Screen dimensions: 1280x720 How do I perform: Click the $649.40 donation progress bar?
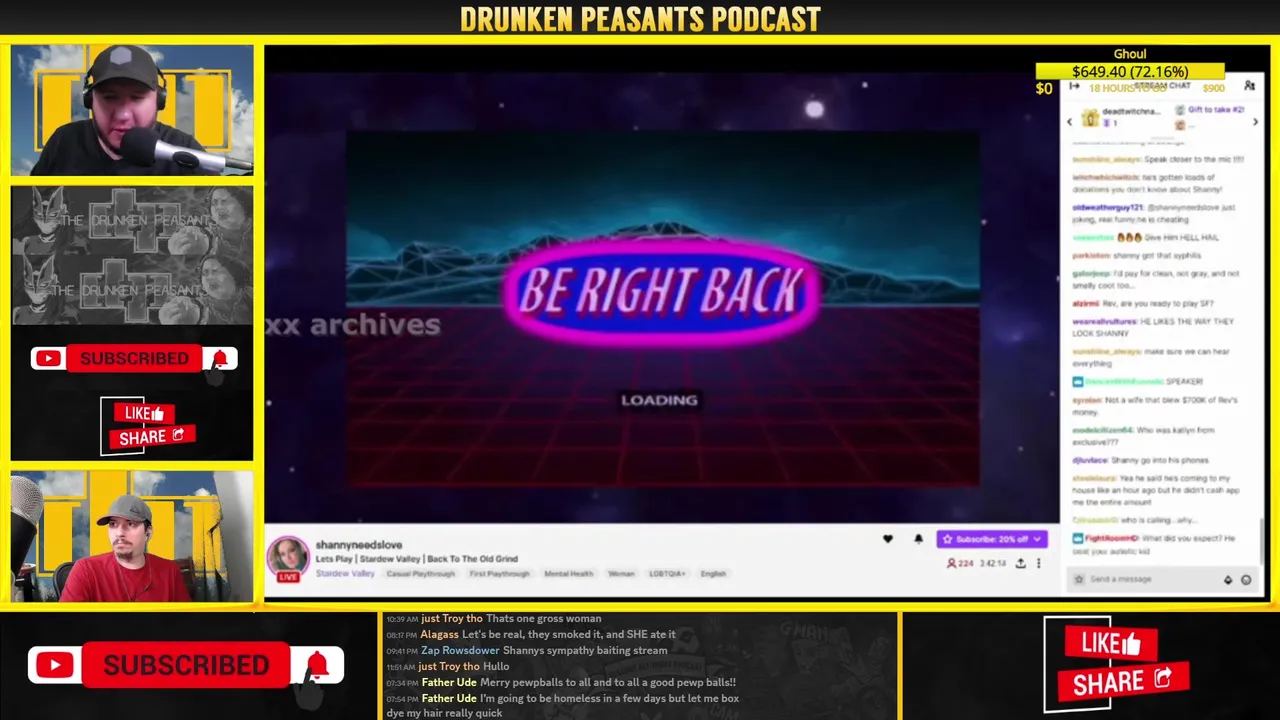pos(1130,72)
